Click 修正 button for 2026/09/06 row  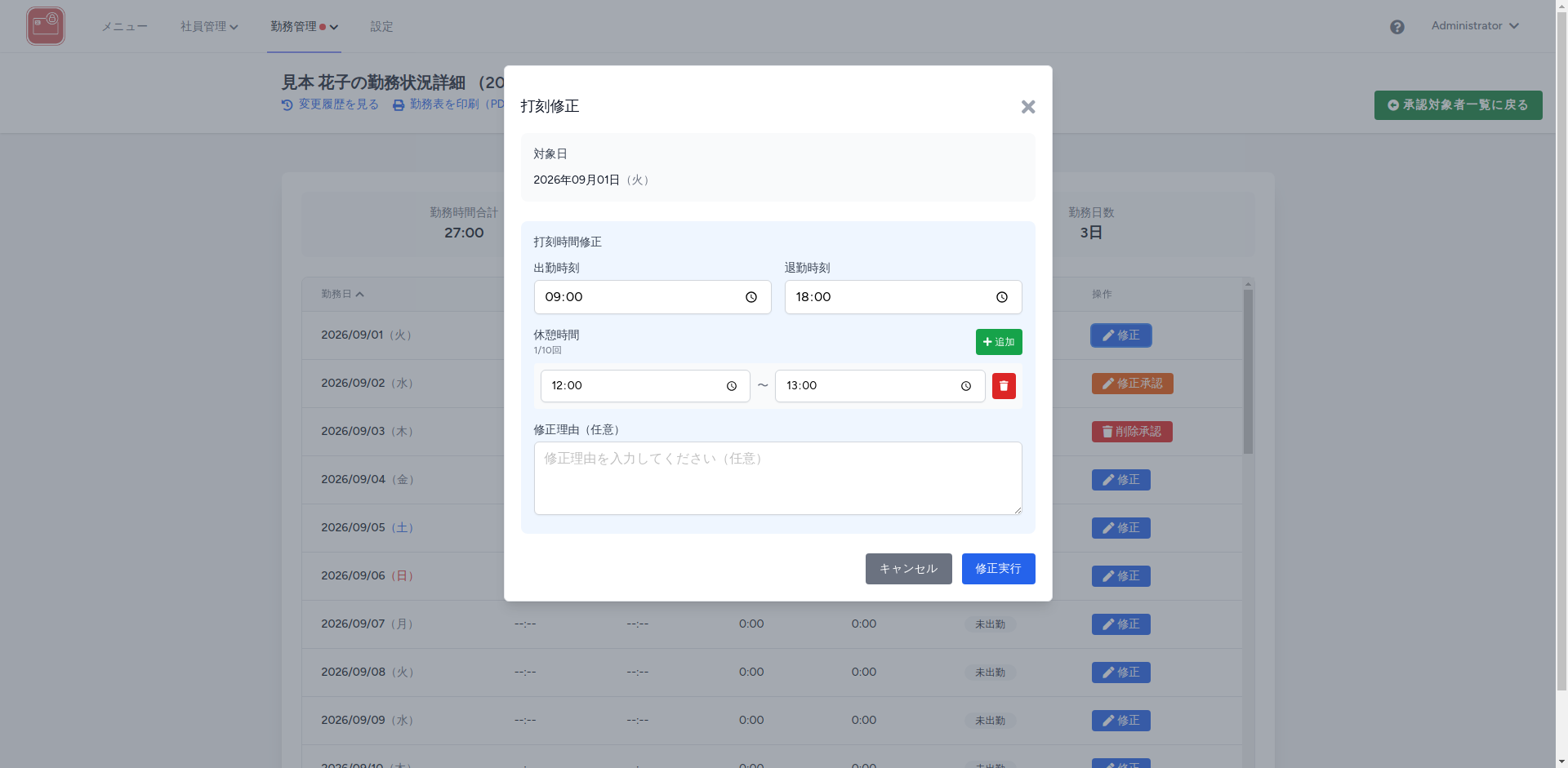[1121, 576]
